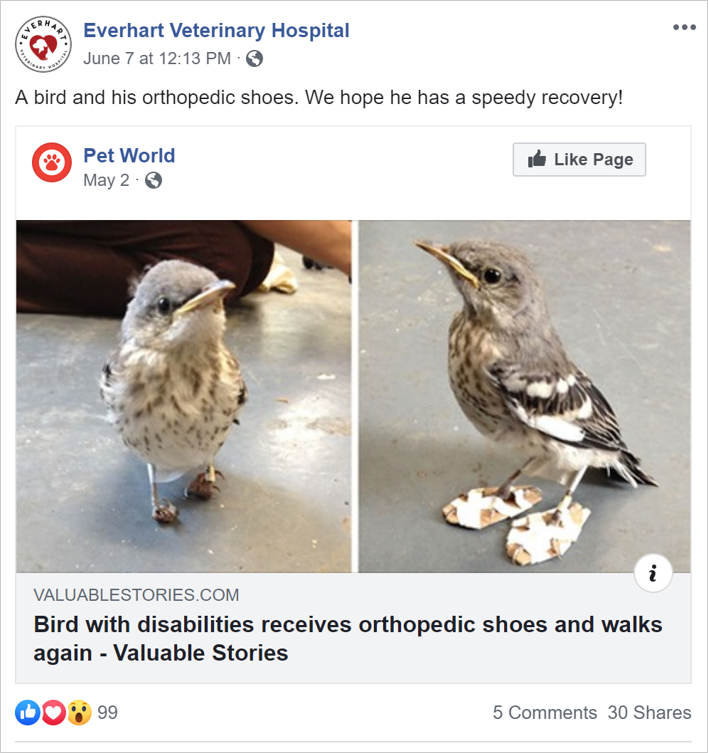Open the Pet World page name link

tap(129, 155)
